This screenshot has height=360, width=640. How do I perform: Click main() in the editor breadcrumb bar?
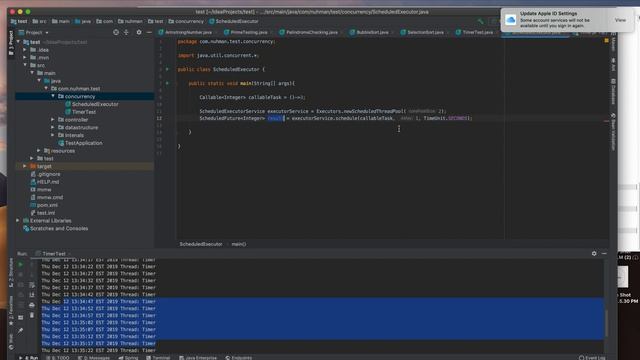239,244
